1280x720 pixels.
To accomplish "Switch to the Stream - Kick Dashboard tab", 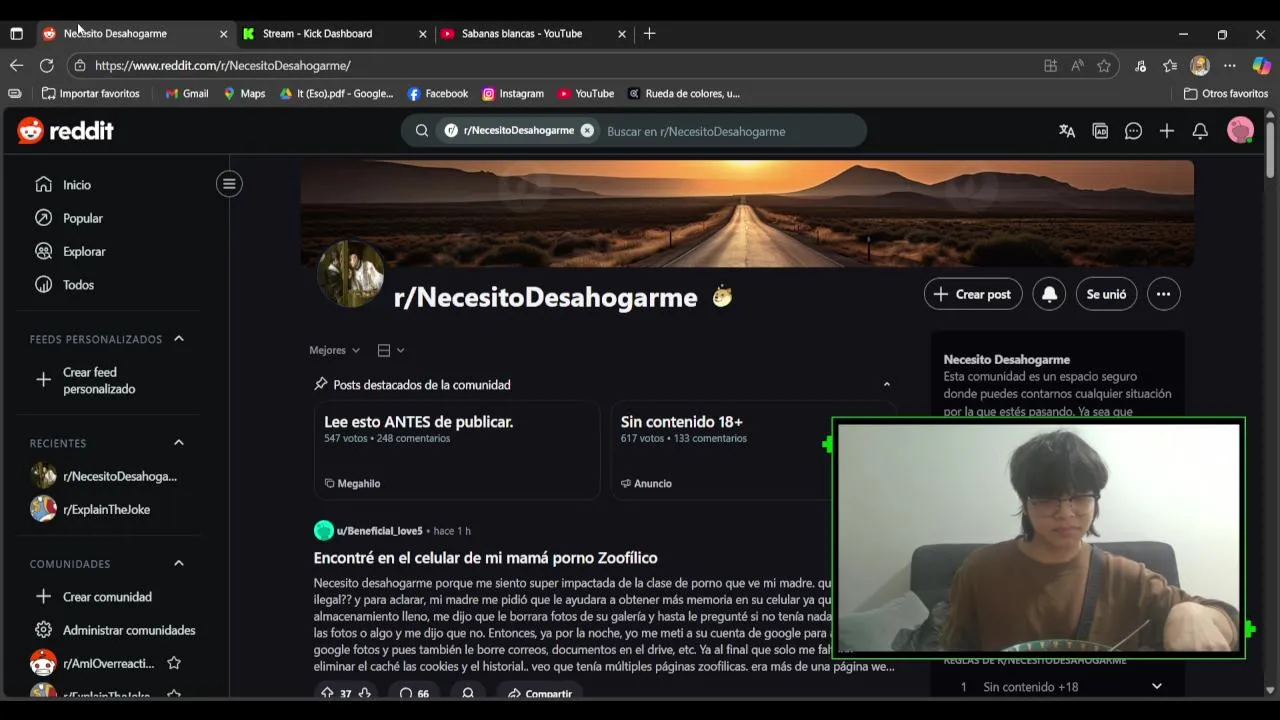I will pos(335,33).
